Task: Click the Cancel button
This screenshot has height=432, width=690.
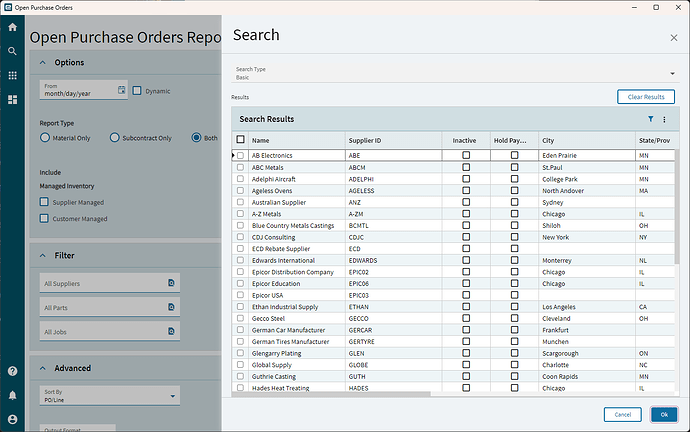Action: click(623, 414)
